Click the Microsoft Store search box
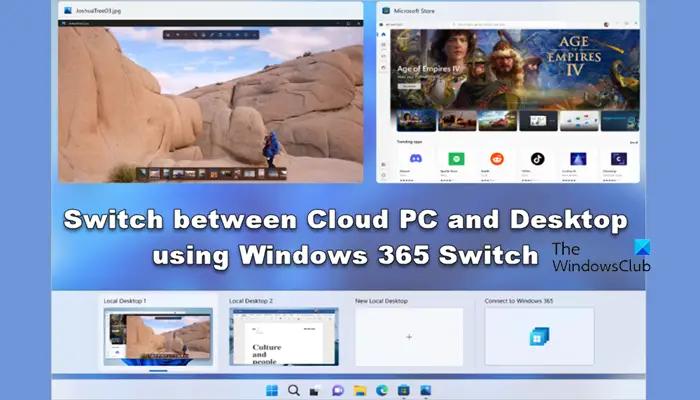Screen dimensions: 700x400 [509, 24]
